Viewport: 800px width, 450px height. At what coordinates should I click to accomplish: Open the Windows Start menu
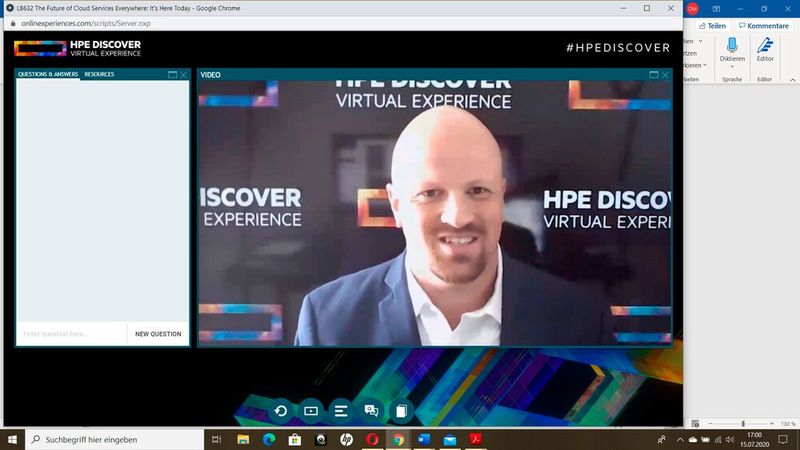pos(12,439)
